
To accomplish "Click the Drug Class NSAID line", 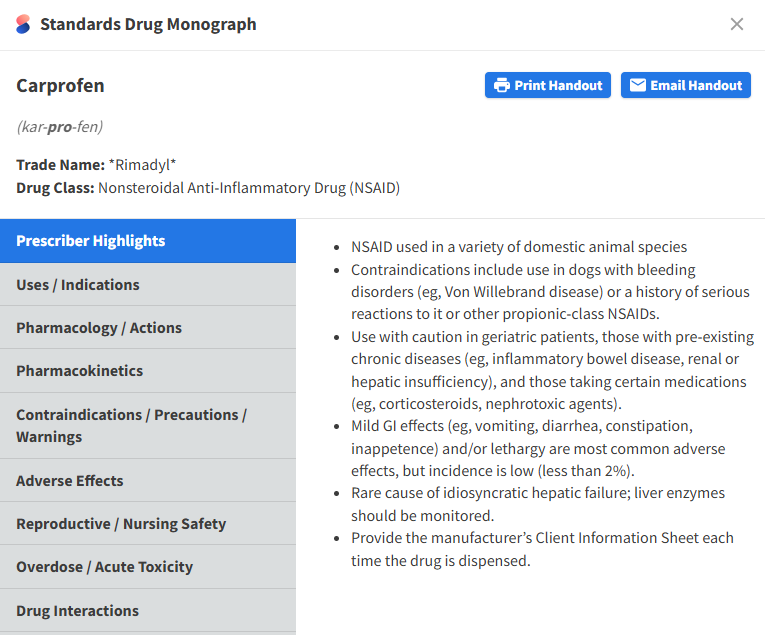I will pyautogui.click(x=208, y=188).
